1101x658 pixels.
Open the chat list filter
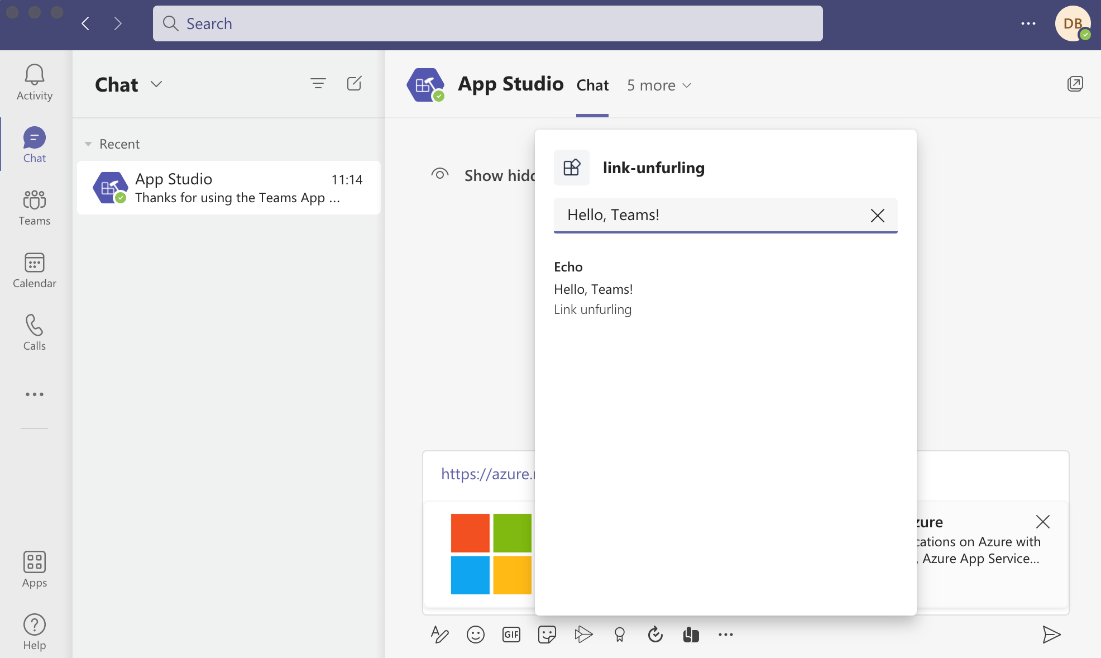point(318,84)
